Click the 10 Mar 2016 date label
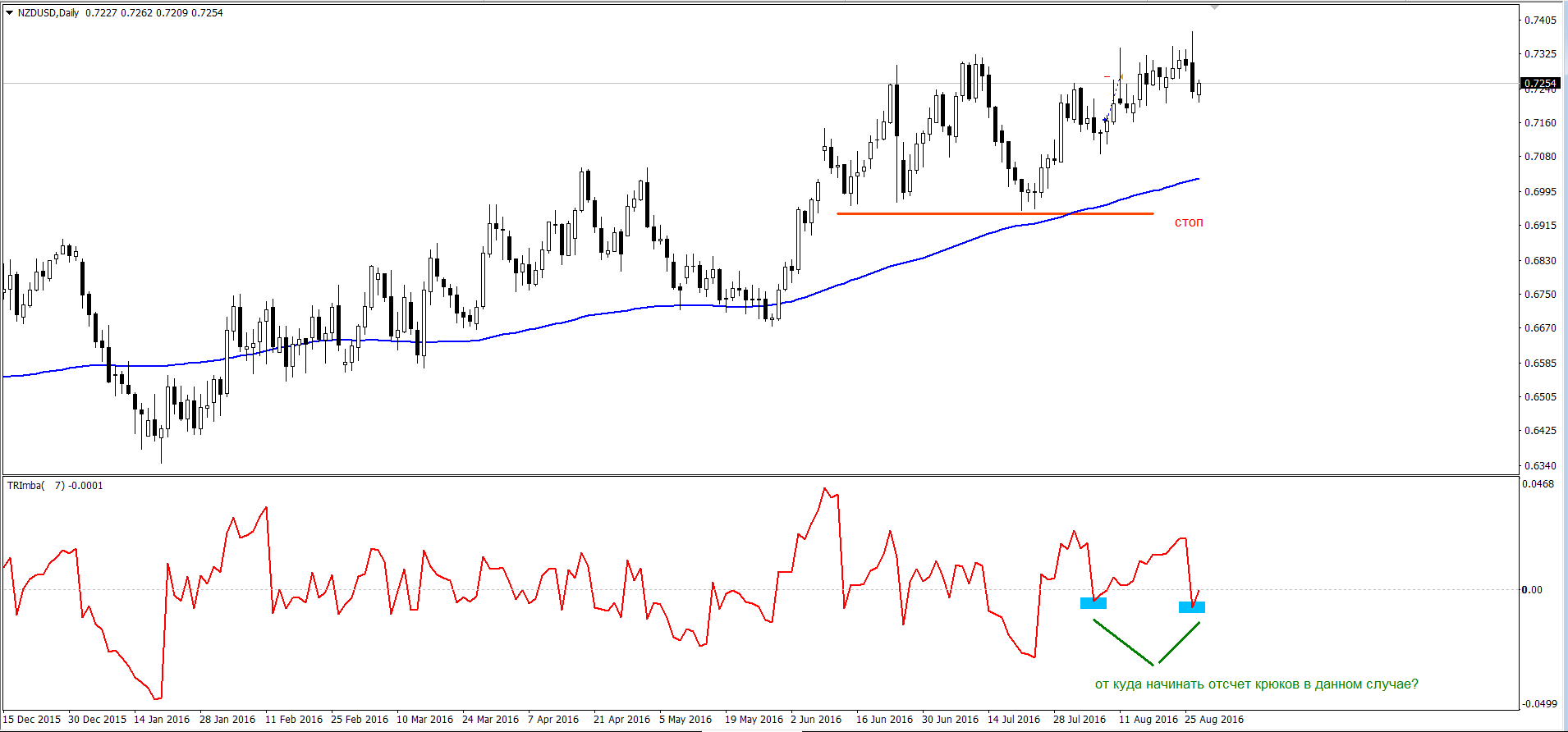The height and width of the screenshot is (732, 1568). [424, 719]
